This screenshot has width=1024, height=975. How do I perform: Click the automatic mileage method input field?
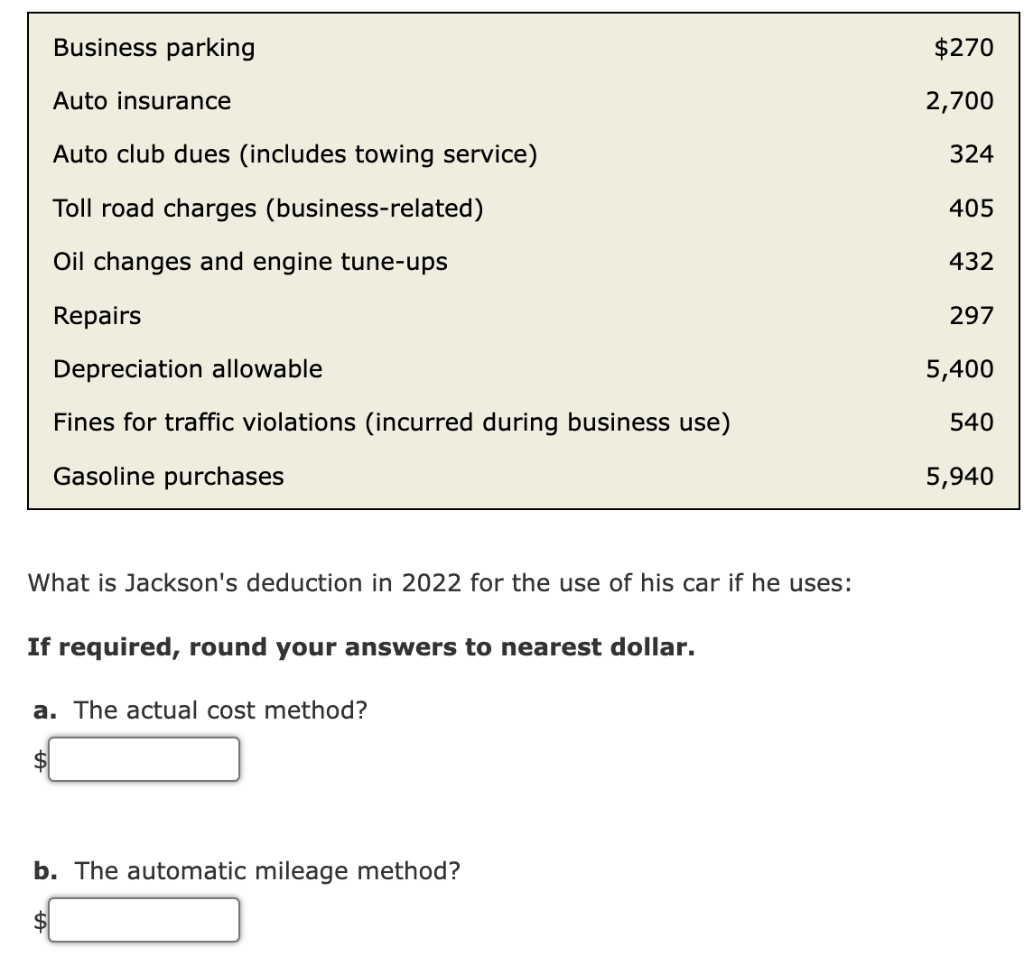coord(145,920)
